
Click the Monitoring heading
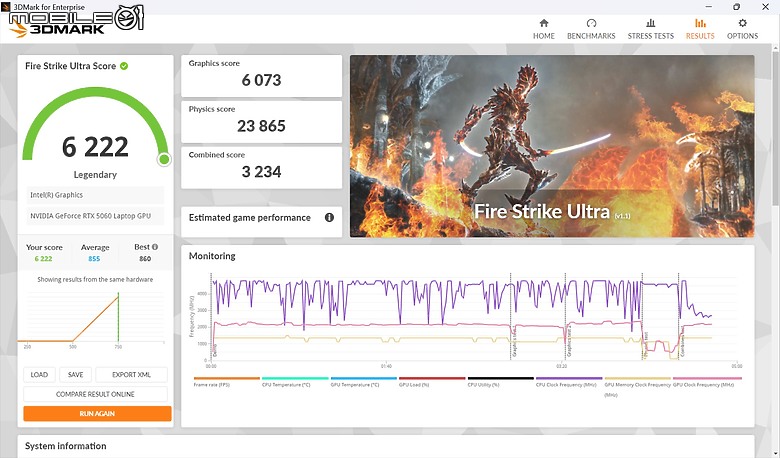coord(212,256)
